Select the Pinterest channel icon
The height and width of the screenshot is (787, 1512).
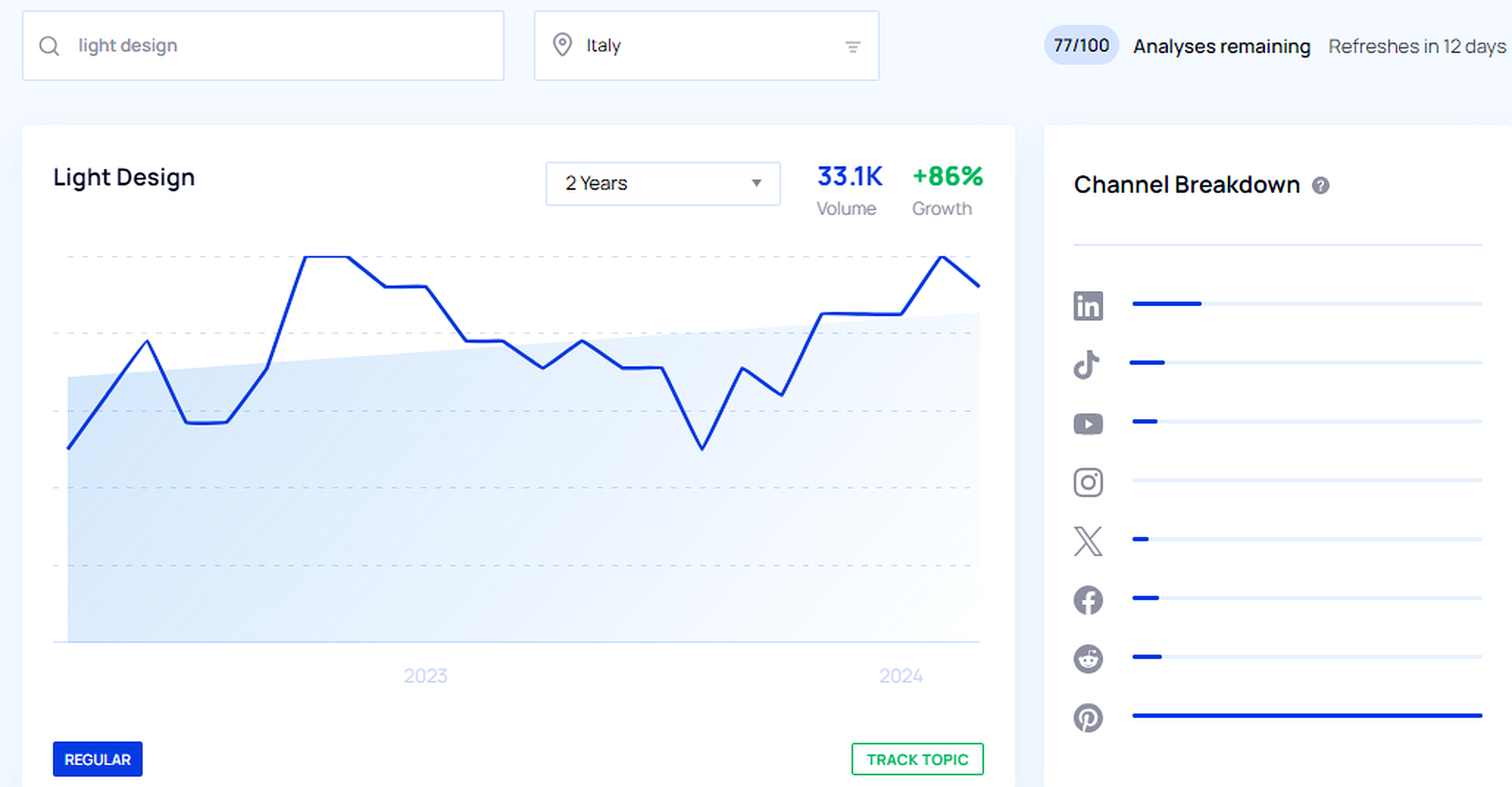pyautogui.click(x=1088, y=717)
